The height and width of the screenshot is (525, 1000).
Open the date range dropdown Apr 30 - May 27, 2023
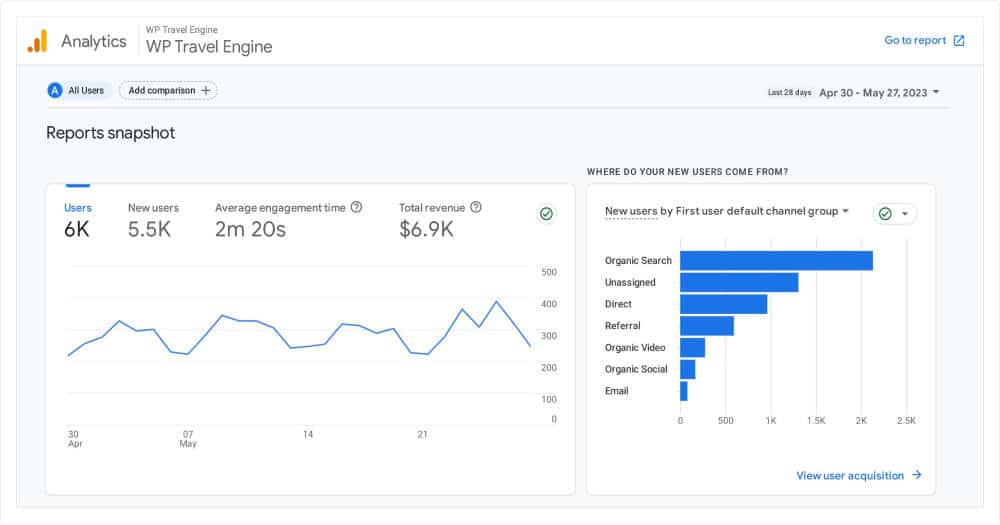879,92
